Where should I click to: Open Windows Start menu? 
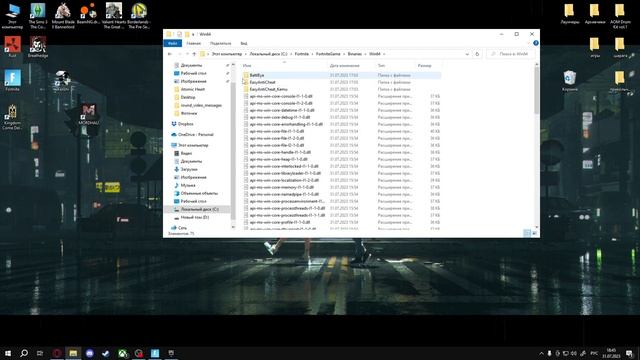pos(8,353)
